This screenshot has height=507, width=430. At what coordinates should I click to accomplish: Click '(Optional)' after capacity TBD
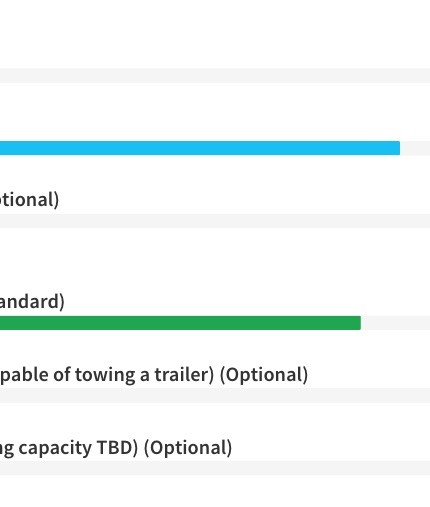pos(188,448)
